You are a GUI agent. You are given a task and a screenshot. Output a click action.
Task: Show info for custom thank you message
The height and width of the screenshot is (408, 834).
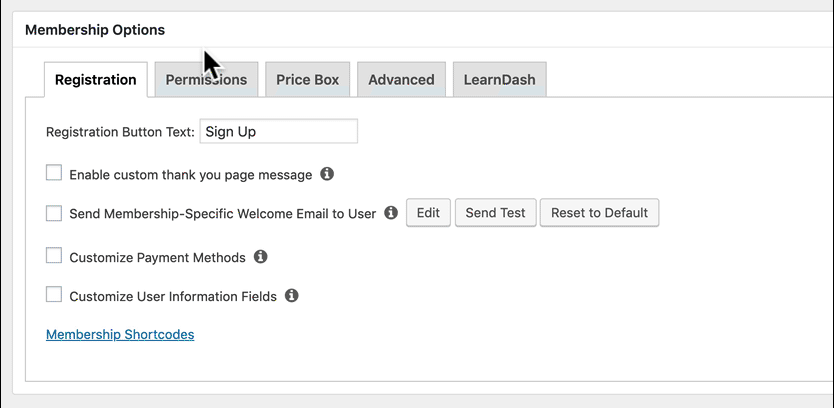coord(327,174)
